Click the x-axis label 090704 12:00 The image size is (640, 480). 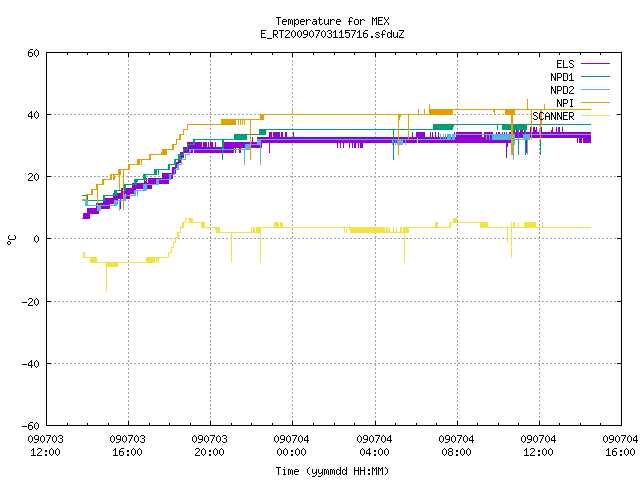point(538,446)
